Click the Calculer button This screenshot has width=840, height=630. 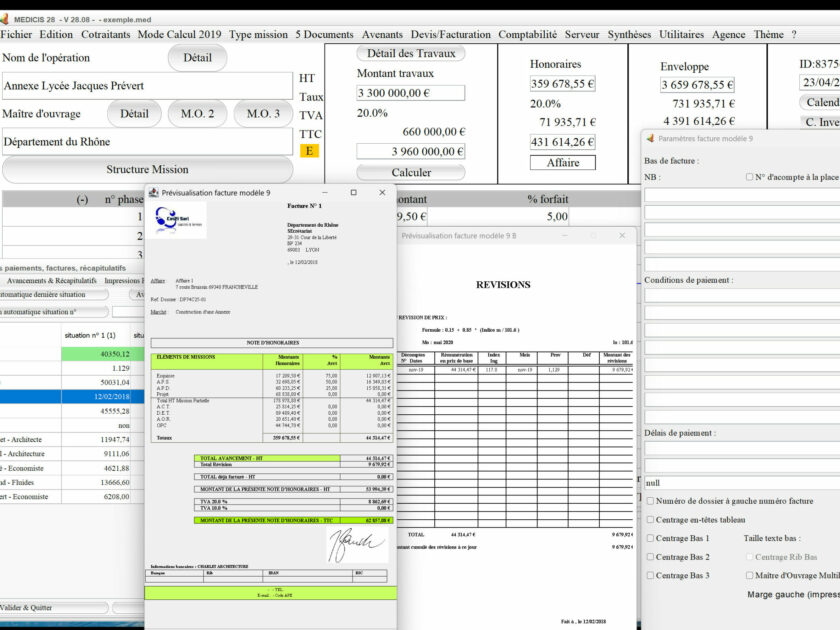click(x=411, y=172)
